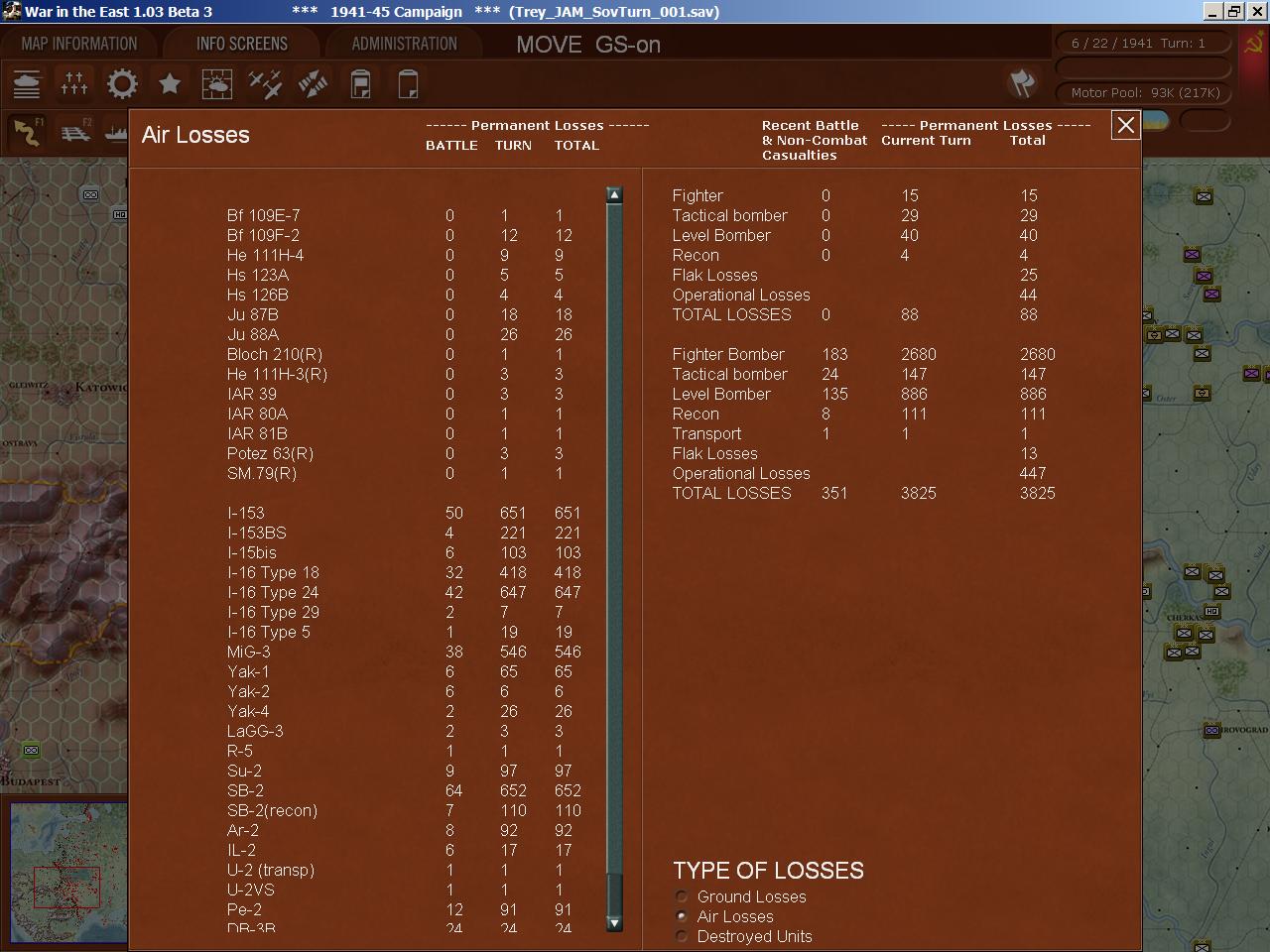The width and height of the screenshot is (1270, 952).
Task: Open the INFO SCREENS tab
Action: [x=242, y=44]
